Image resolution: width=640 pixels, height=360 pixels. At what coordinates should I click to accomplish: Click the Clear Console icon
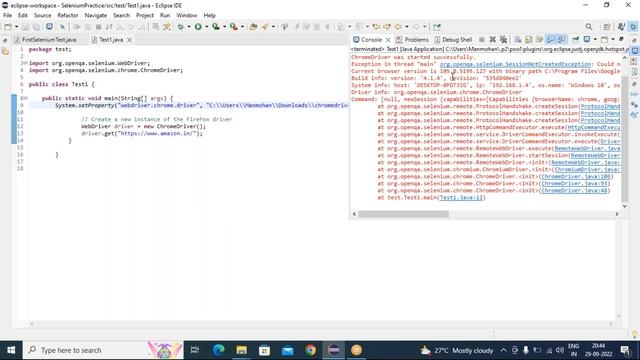(x=518, y=40)
